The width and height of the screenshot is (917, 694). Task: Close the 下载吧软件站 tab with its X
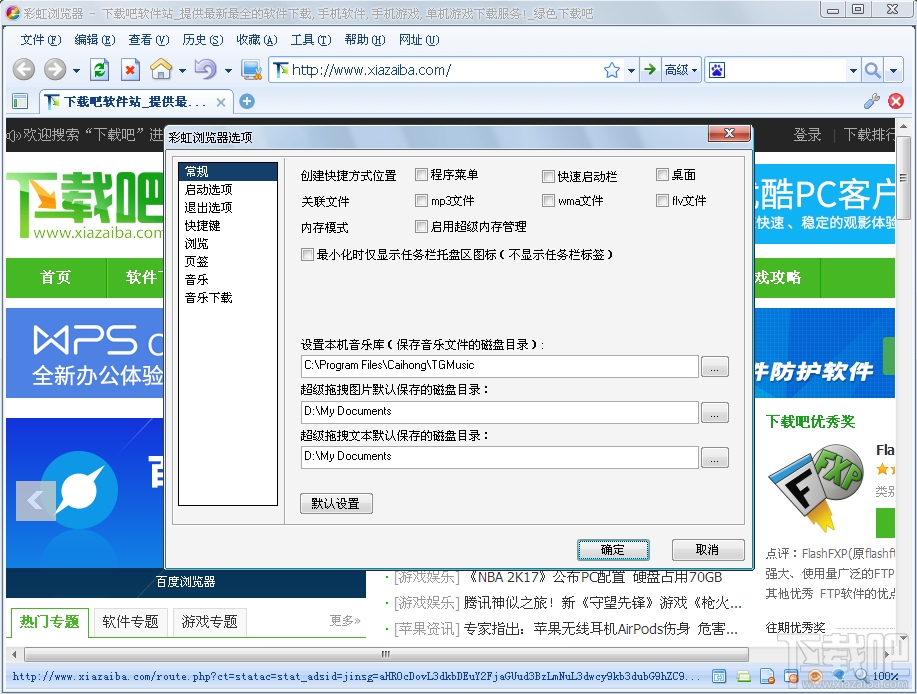click(220, 102)
